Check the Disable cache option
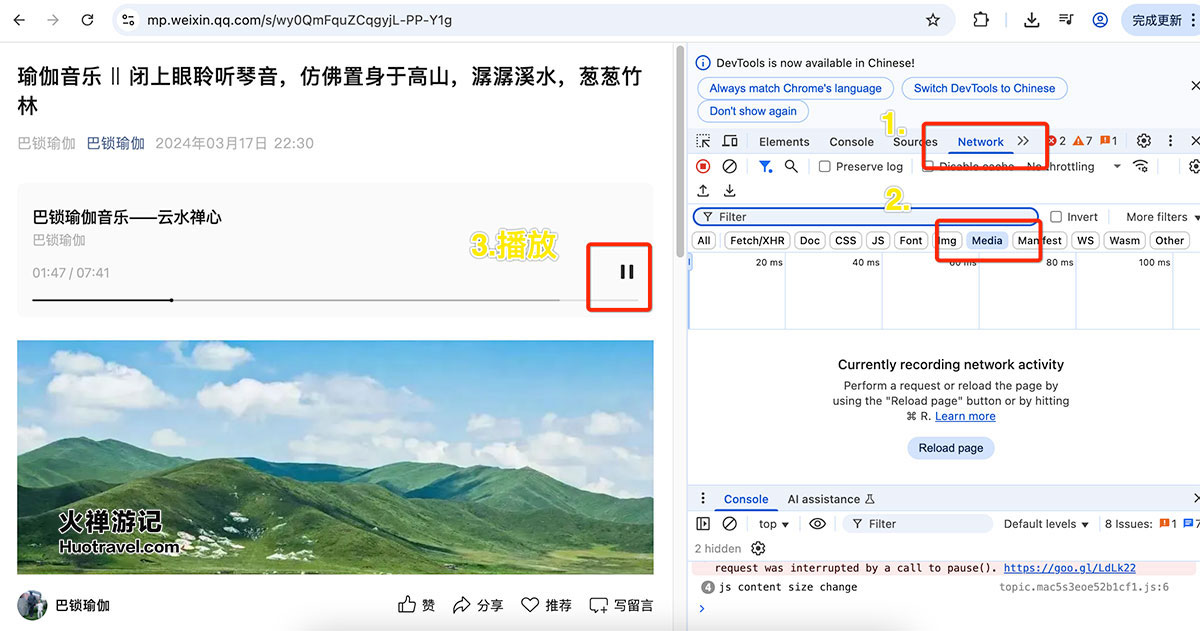The image size is (1200, 631). [929, 166]
